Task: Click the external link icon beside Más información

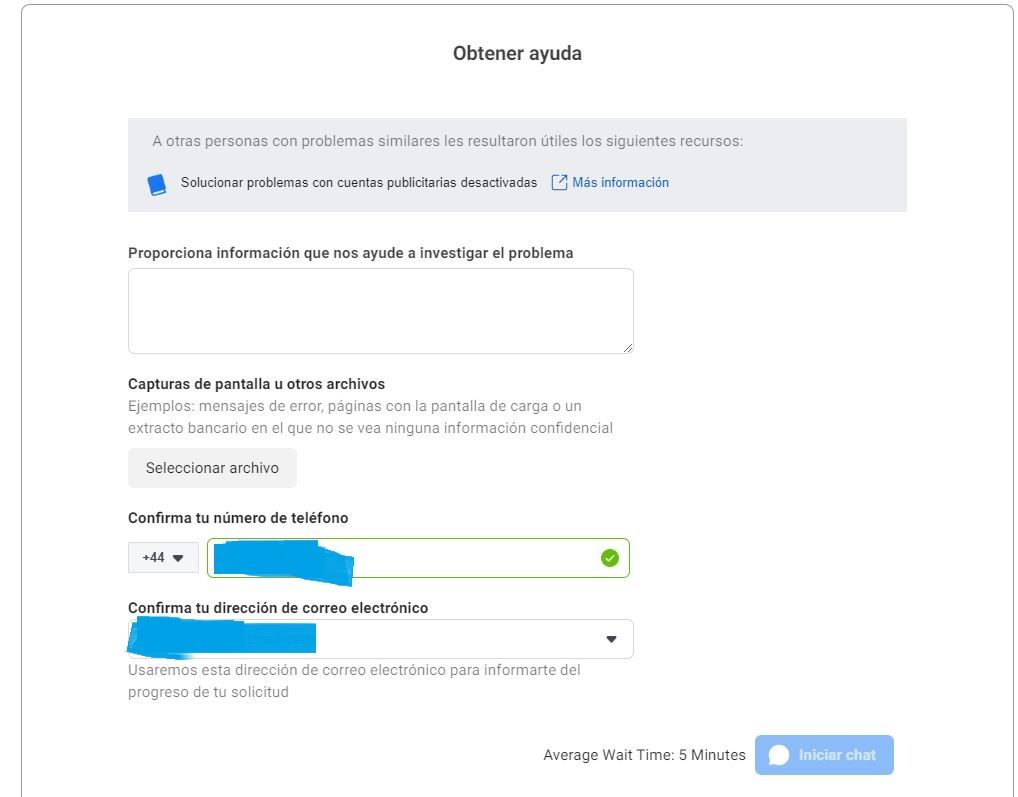Action: point(559,182)
